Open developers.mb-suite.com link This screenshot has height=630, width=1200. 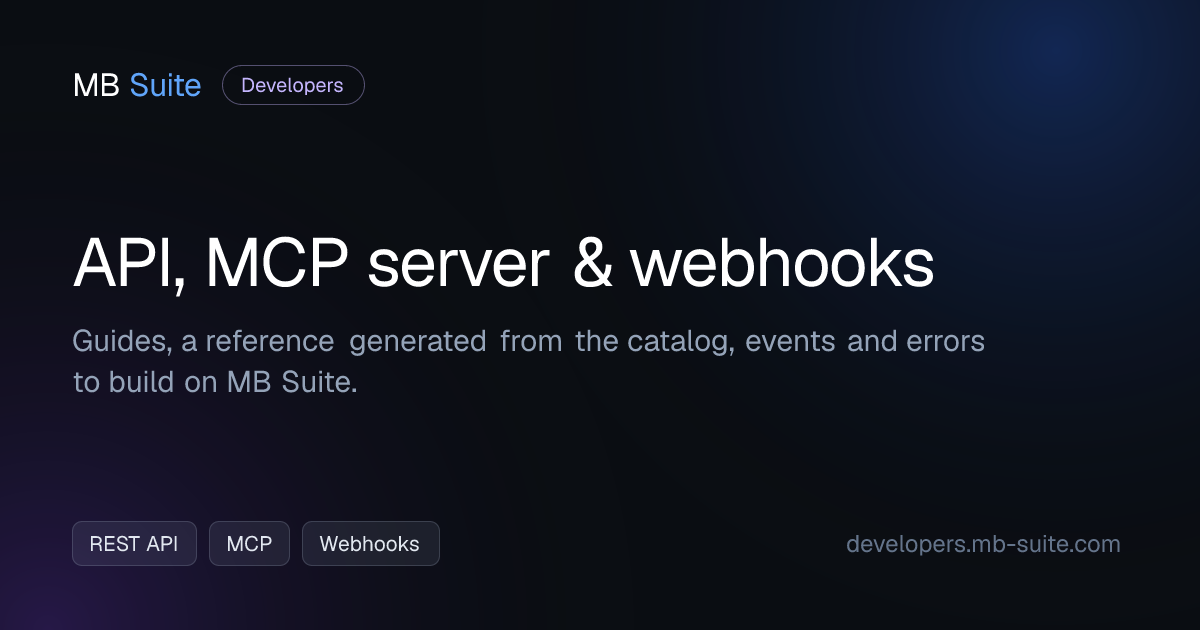pyautogui.click(x=983, y=544)
